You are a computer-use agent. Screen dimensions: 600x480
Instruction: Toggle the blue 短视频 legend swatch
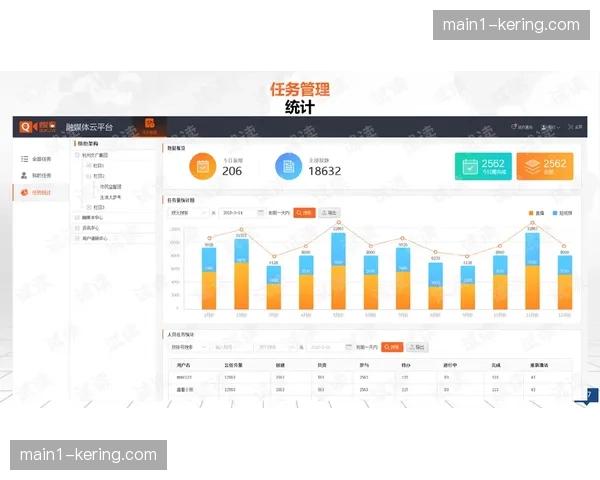click(x=555, y=213)
